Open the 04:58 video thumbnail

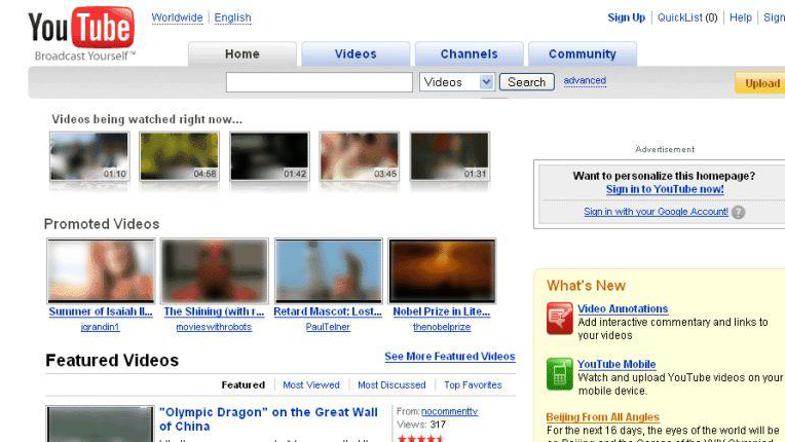[179, 156]
